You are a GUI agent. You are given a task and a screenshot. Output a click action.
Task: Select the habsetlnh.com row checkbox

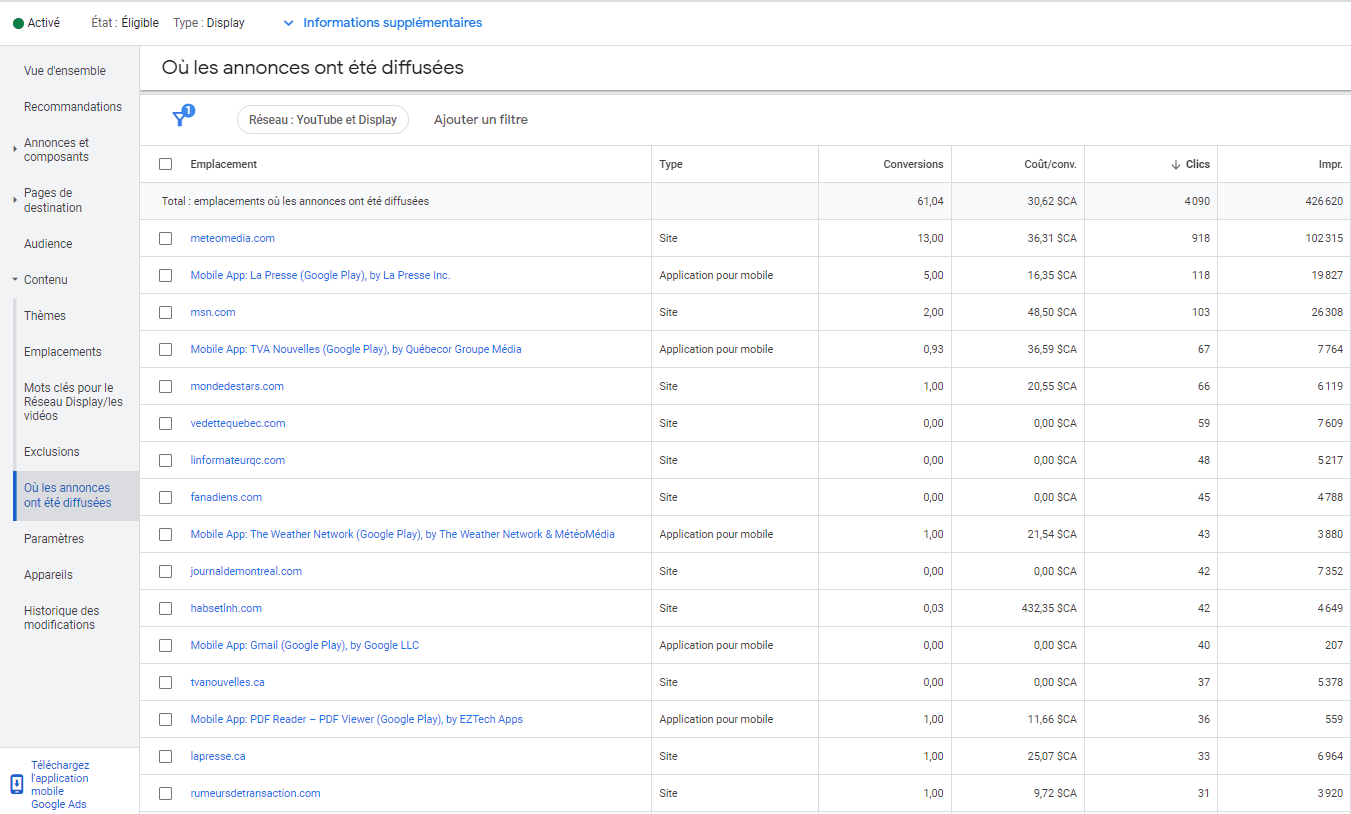coord(166,608)
